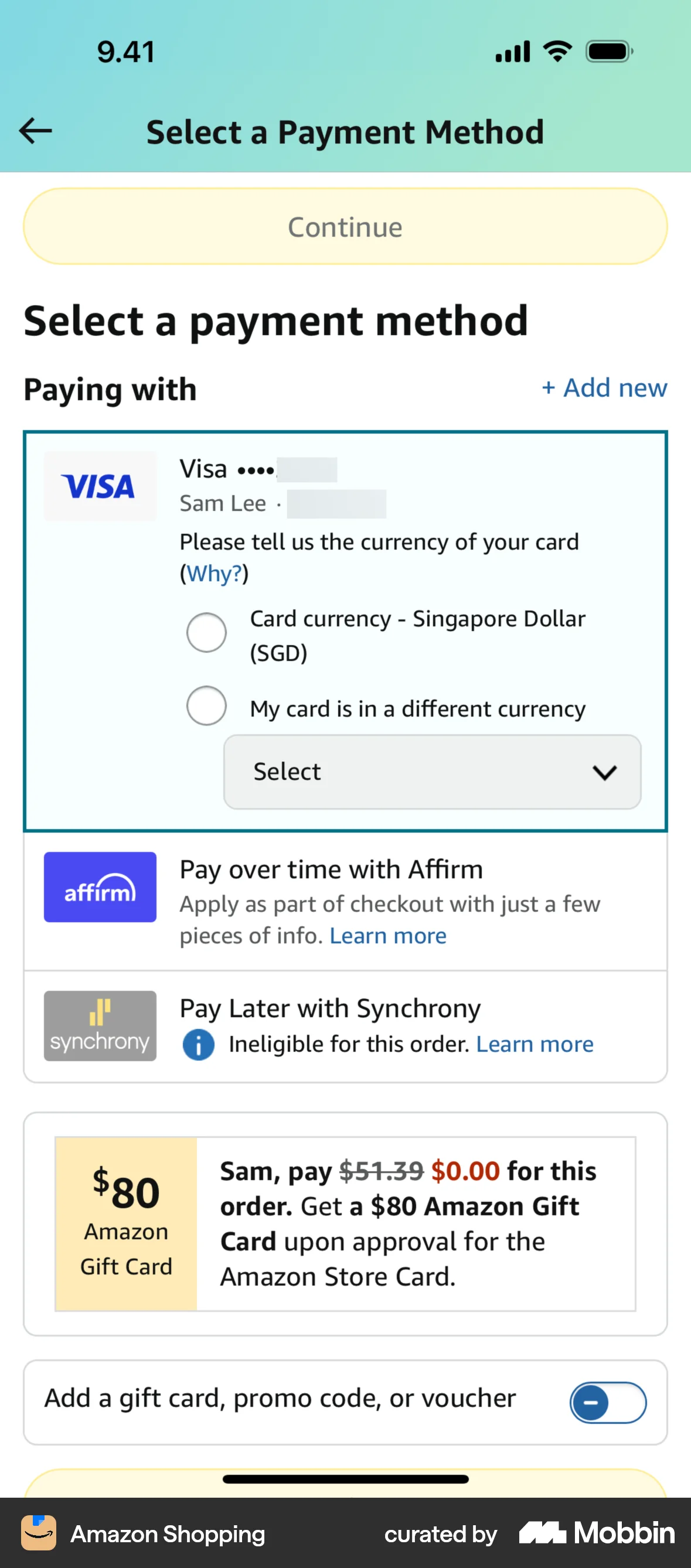Click the back arrow to return
The image size is (691, 1568).
pyautogui.click(x=35, y=130)
